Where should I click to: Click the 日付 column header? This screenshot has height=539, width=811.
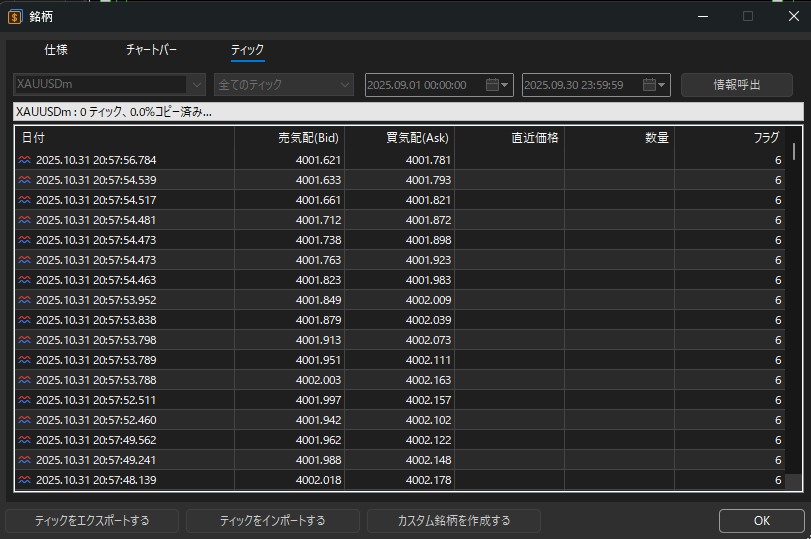point(124,138)
